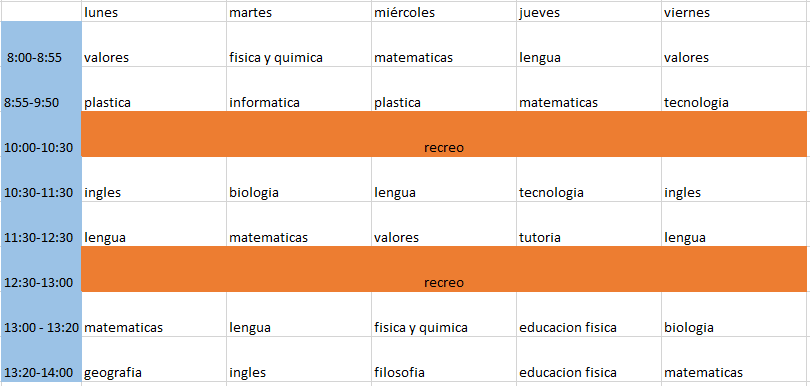Select the 12:30-13:00 time cell
Screen dimensions: 810x386
pyautogui.click(x=41, y=269)
